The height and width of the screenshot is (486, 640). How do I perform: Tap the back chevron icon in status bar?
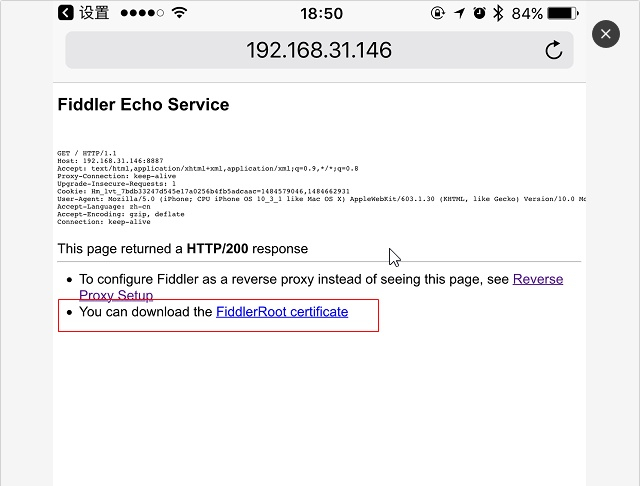[65, 14]
